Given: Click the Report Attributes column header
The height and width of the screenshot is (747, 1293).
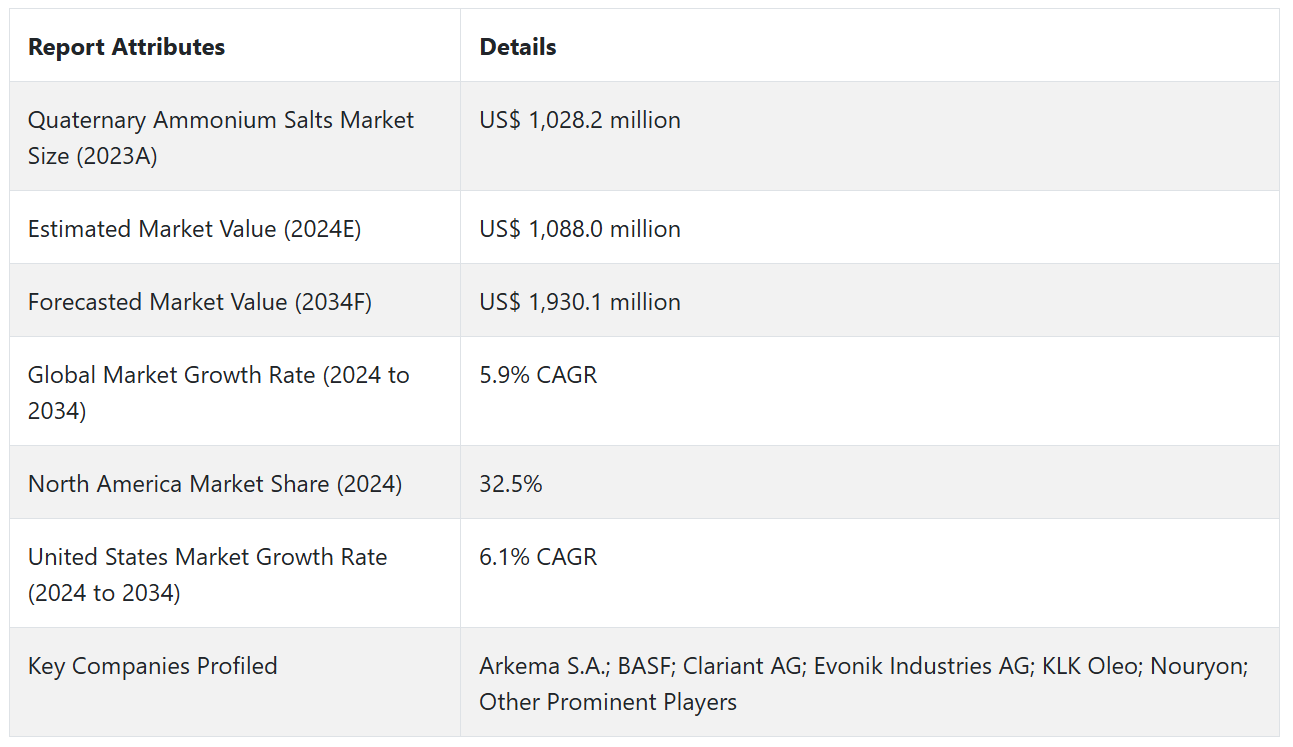Looking at the screenshot, I should click(126, 47).
